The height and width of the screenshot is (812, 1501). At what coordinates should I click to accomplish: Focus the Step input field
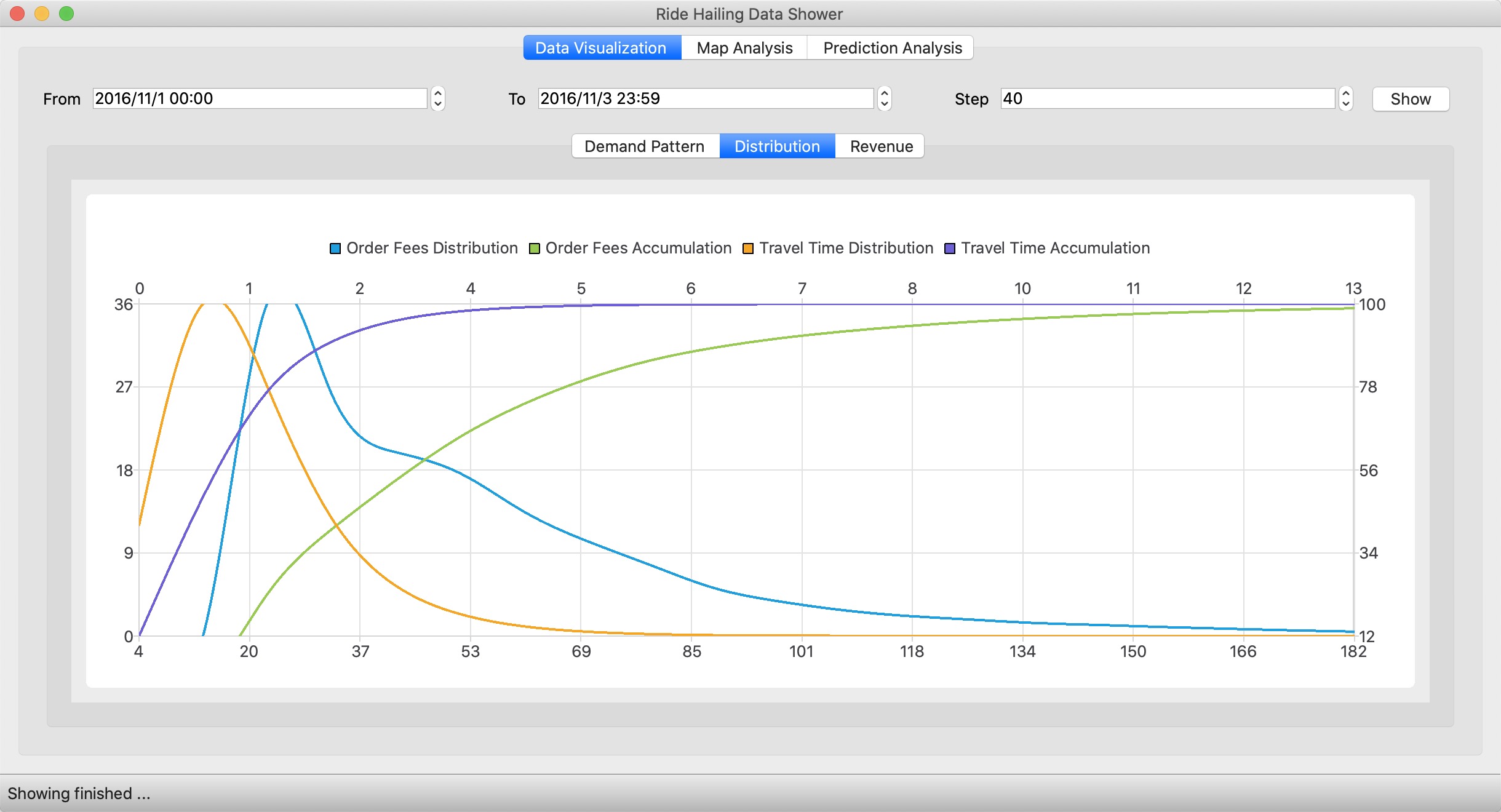coord(1167,99)
